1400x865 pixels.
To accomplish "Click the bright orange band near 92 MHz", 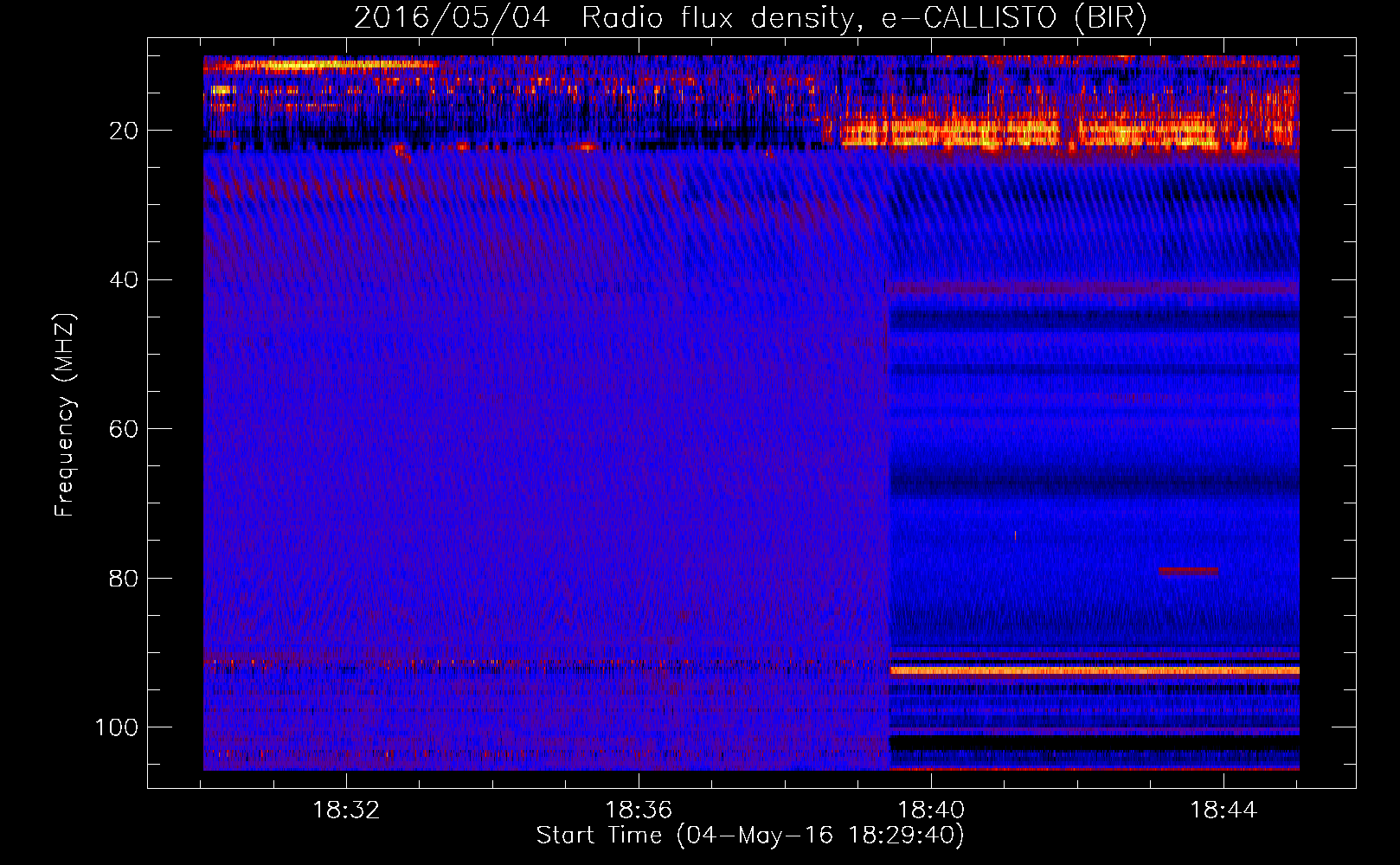I will pyautogui.click(x=1095, y=670).
